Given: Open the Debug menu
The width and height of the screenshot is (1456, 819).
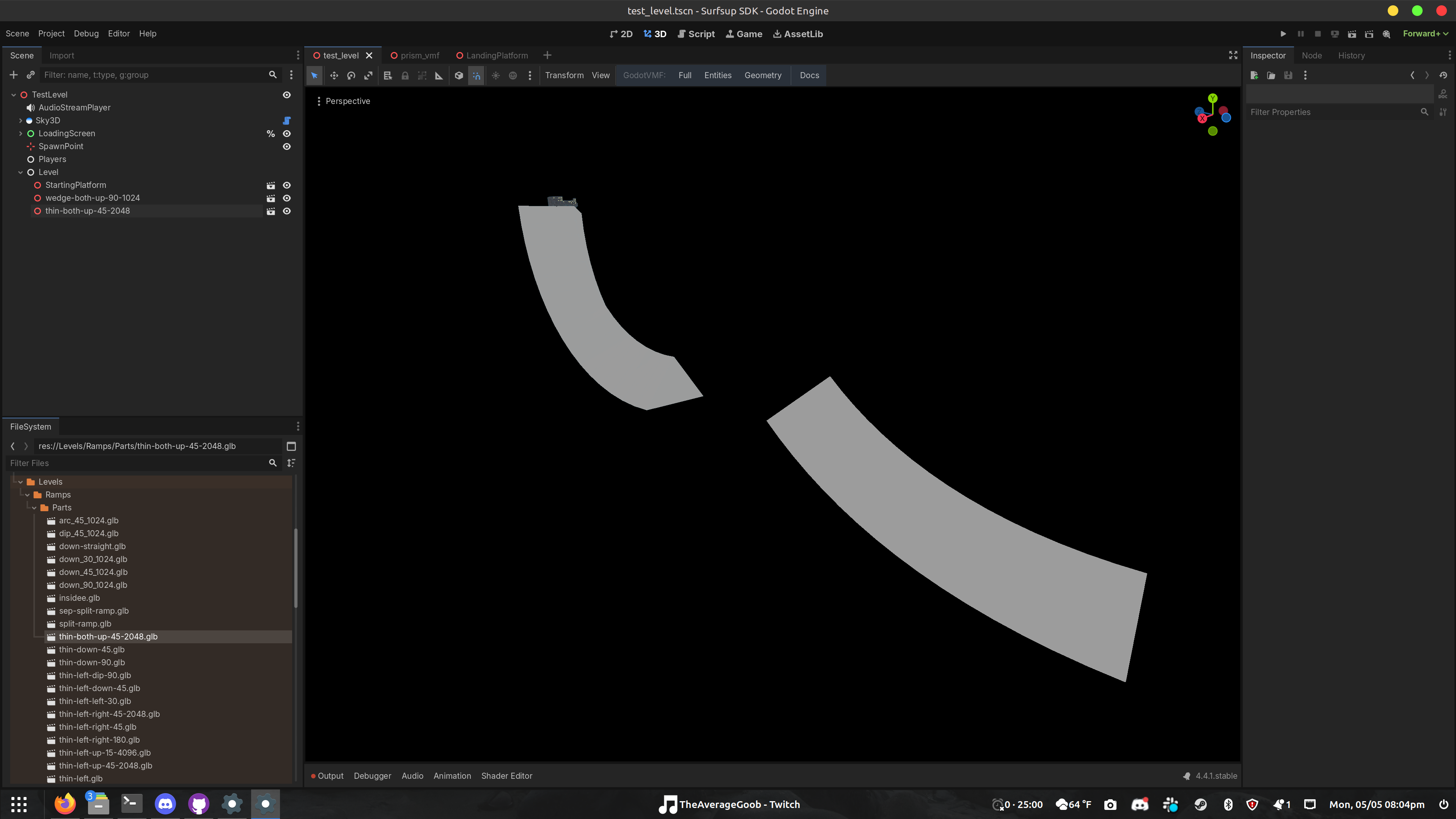Looking at the screenshot, I should pos(86,34).
